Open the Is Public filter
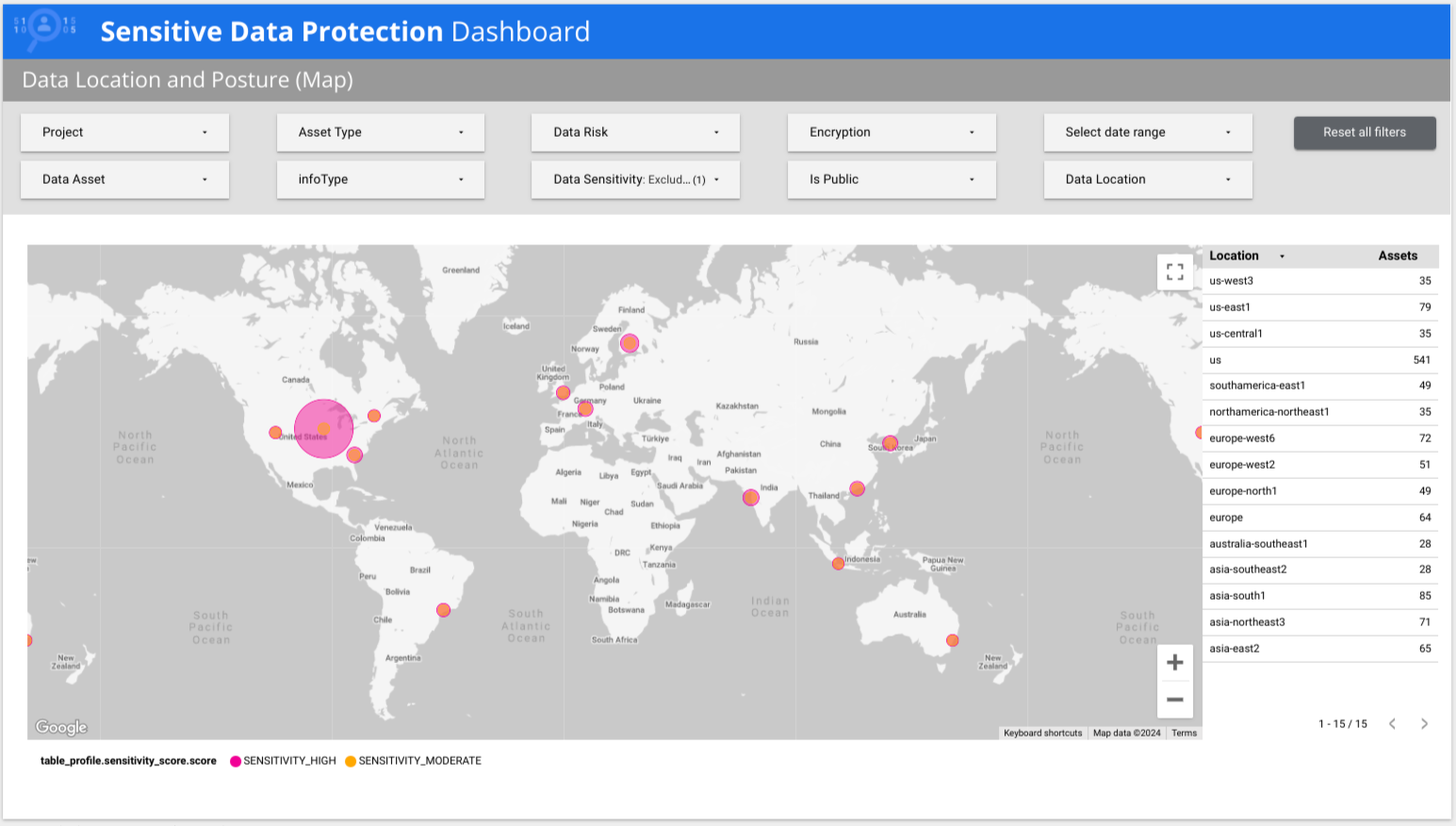 point(891,179)
